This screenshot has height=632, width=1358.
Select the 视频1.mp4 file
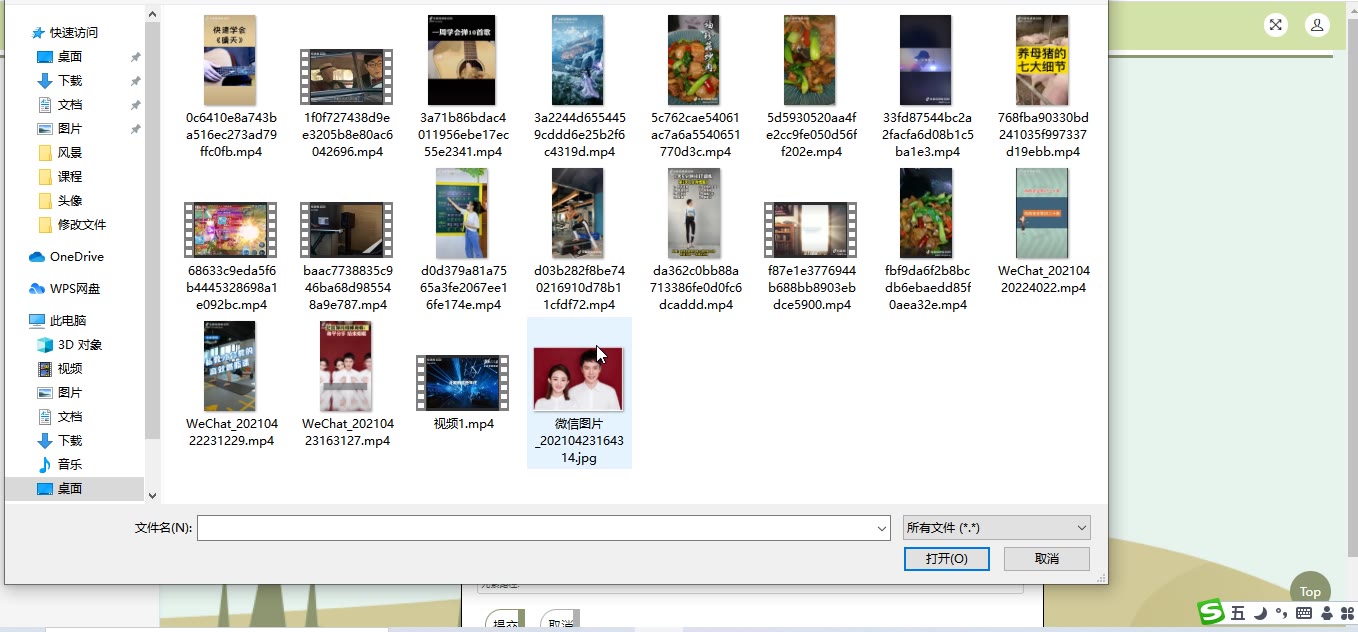(x=462, y=393)
